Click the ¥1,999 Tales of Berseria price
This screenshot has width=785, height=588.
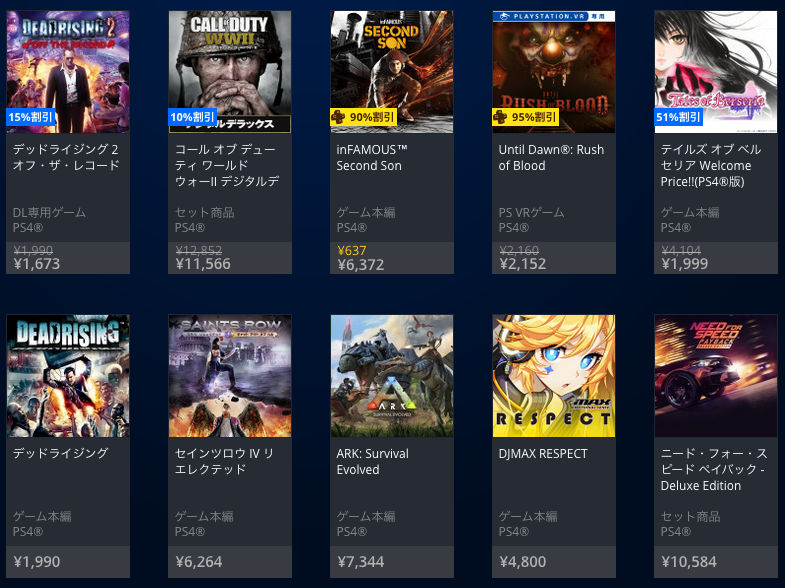point(684,264)
